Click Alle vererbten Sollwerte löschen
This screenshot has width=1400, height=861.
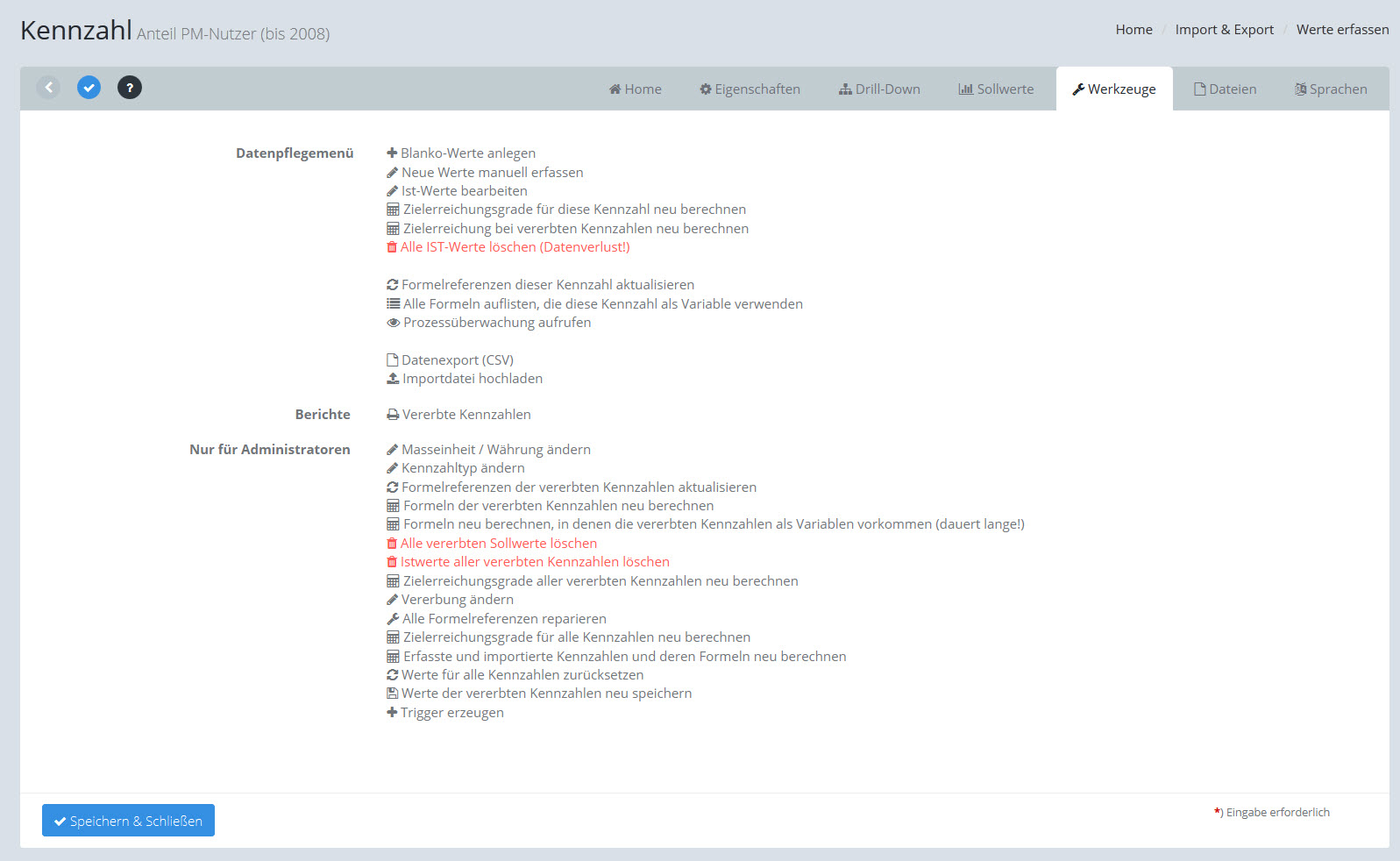(498, 544)
